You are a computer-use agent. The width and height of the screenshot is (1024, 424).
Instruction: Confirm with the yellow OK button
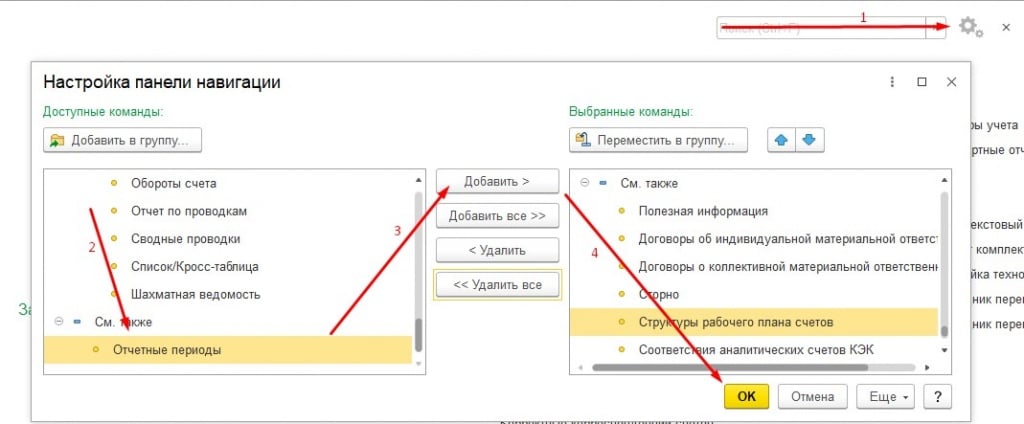click(x=746, y=396)
